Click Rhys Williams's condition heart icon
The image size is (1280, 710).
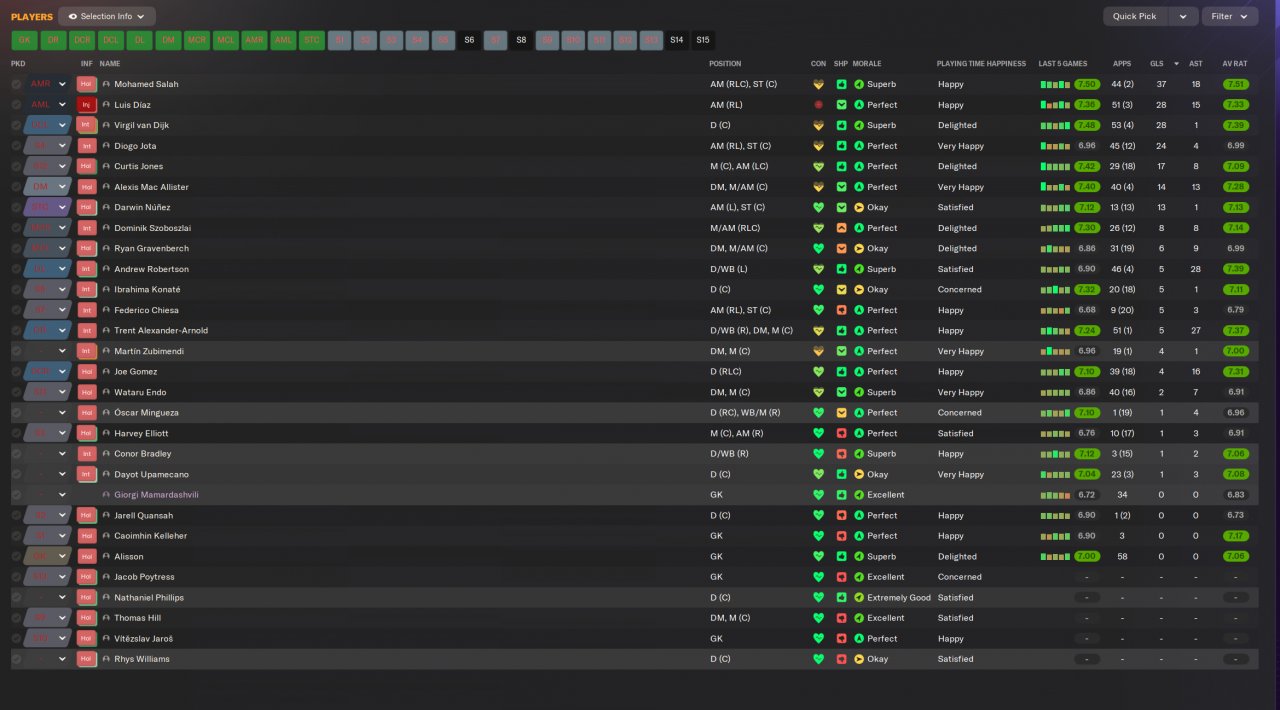(x=818, y=659)
